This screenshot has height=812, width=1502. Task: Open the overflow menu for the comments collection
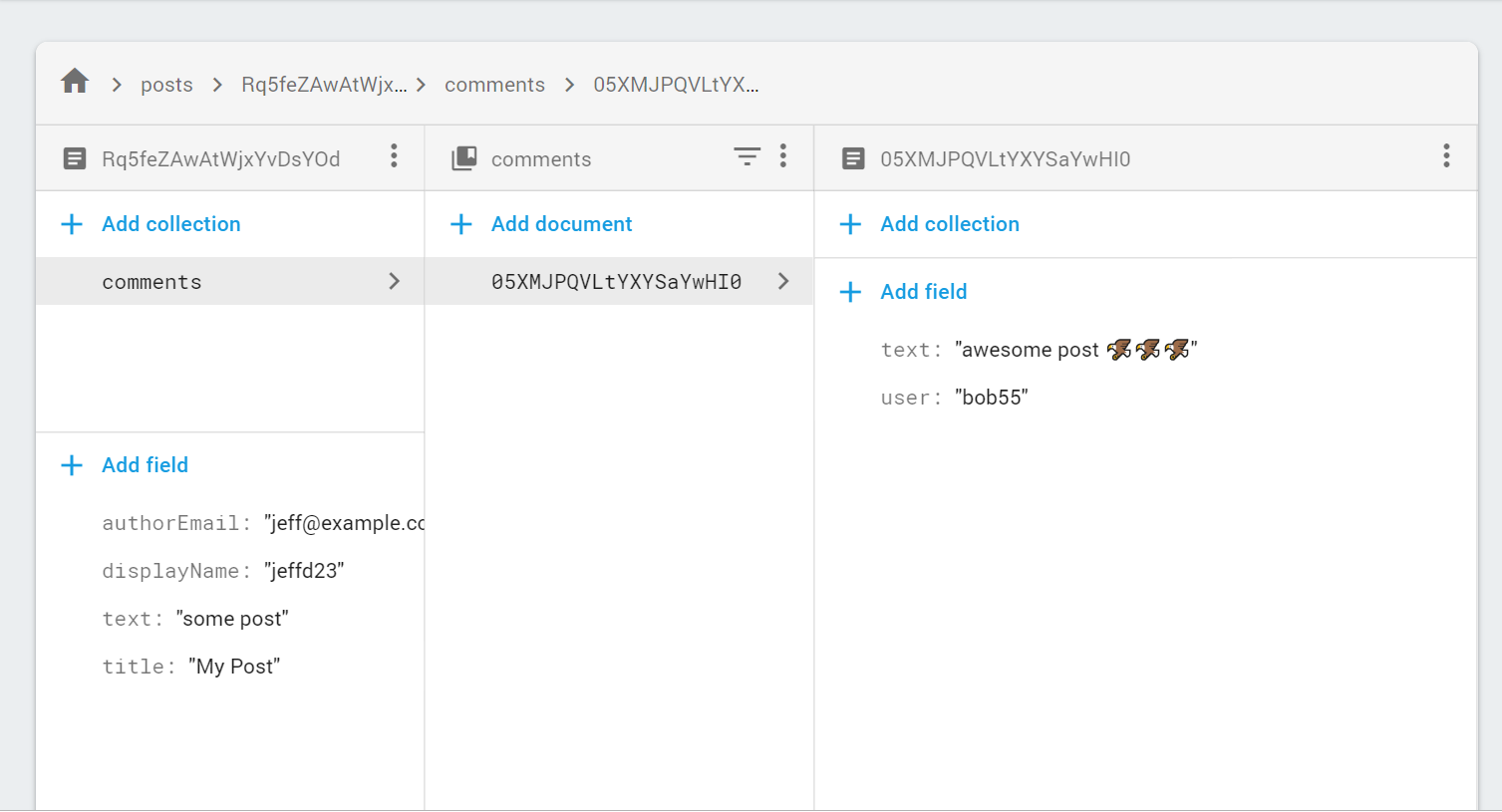click(783, 156)
